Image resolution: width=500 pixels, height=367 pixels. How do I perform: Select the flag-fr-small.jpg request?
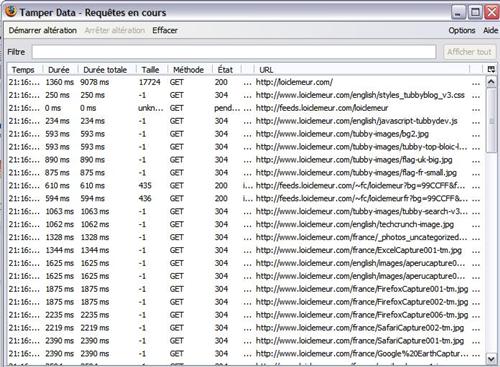245,173
